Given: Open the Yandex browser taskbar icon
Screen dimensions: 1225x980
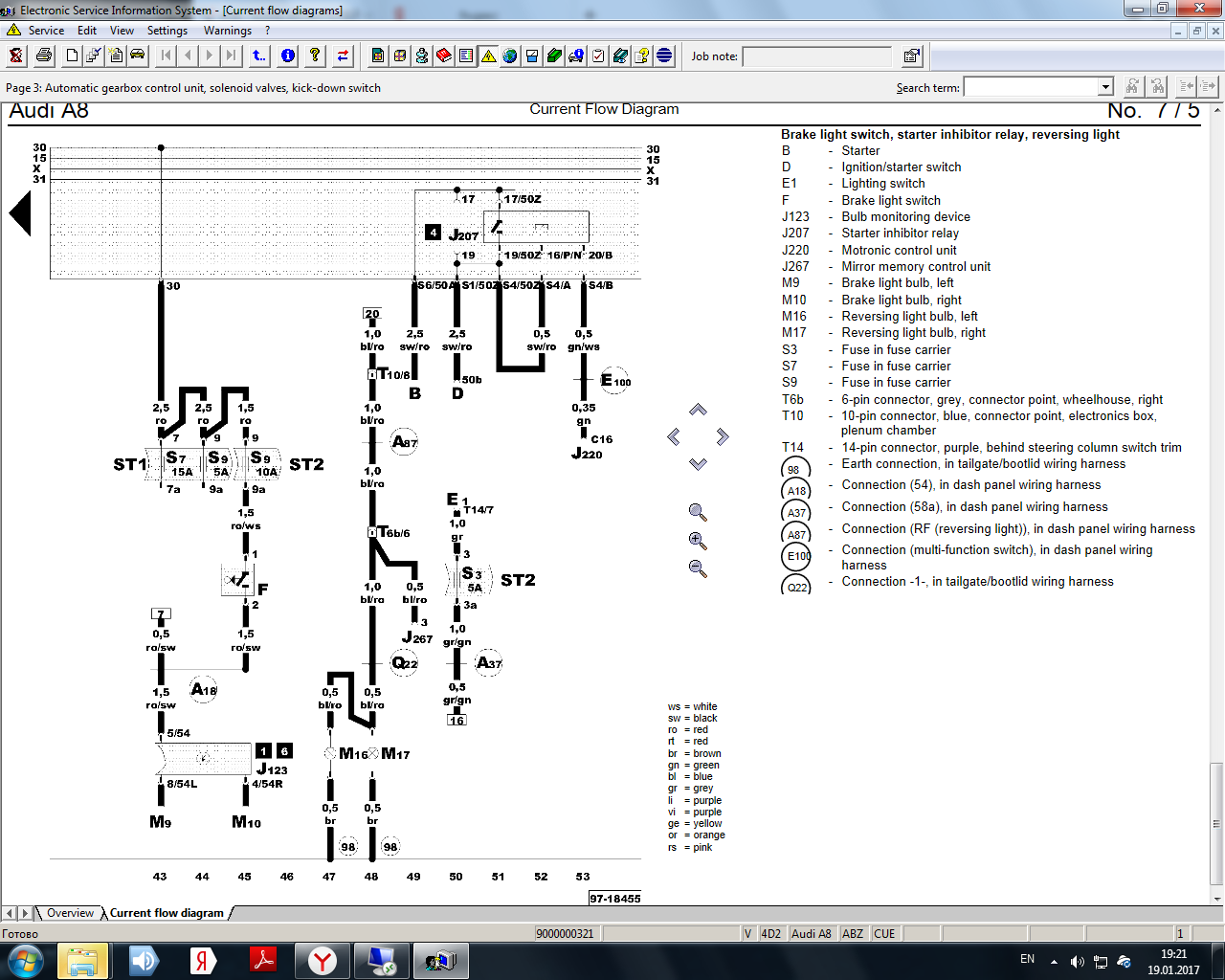Looking at the screenshot, I should pos(323,961).
